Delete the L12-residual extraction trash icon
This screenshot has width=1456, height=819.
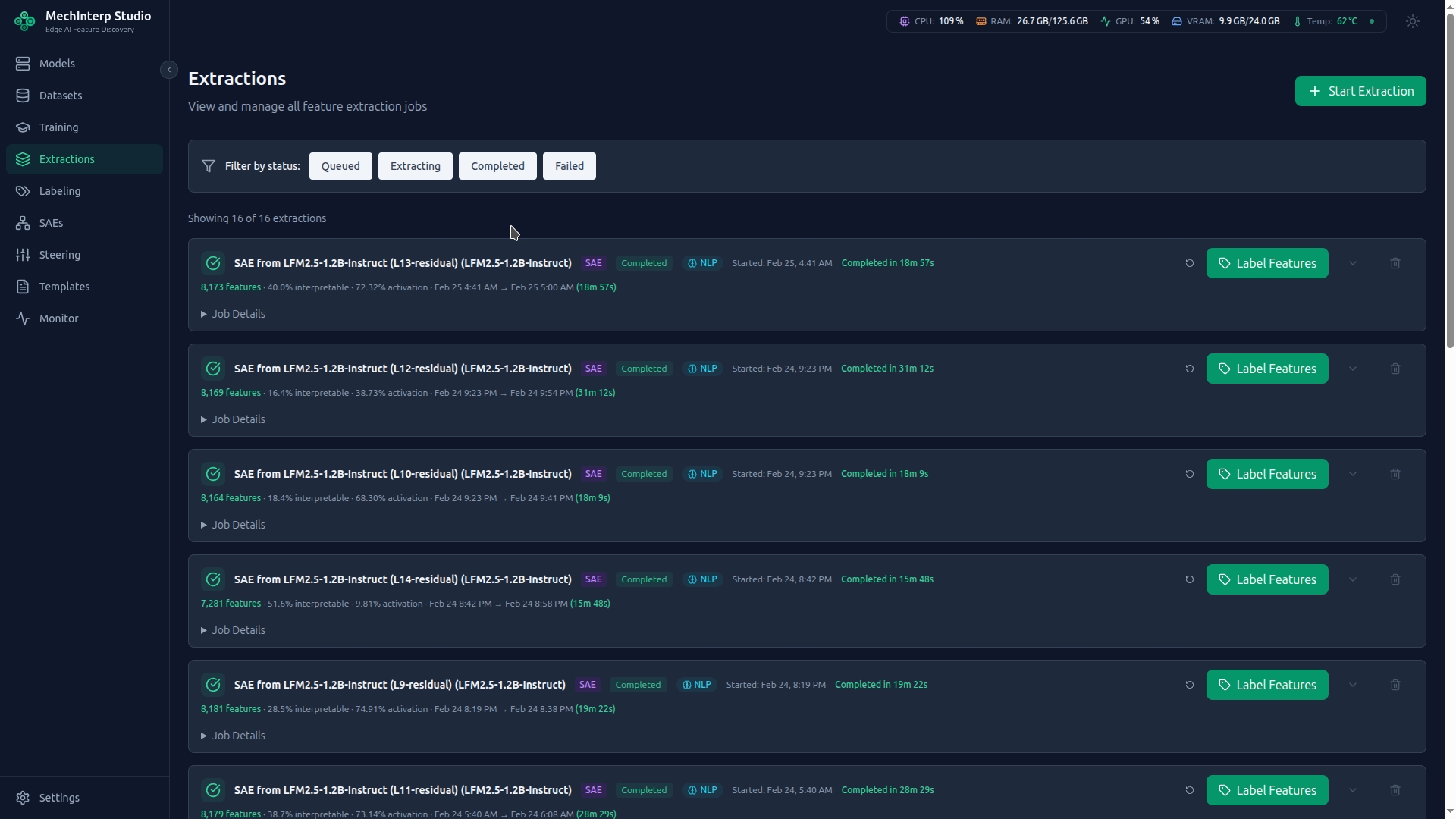(x=1395, y=369)
